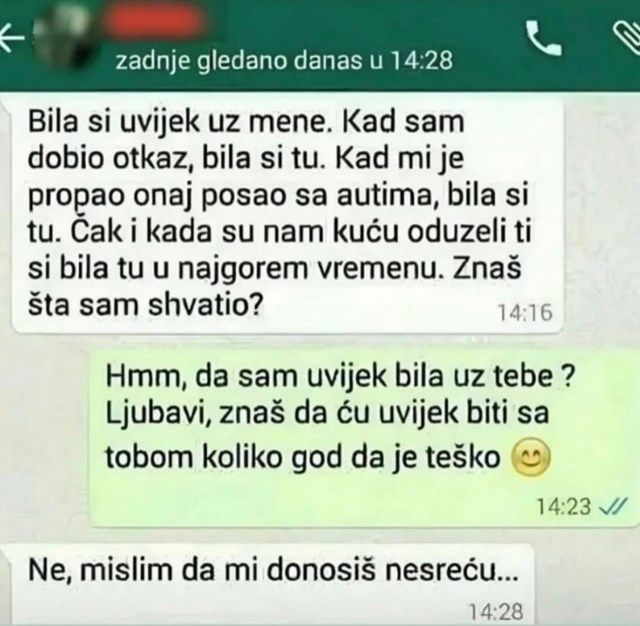
Task: Open attachments with the paperclip icon
Action: point(628,35)
